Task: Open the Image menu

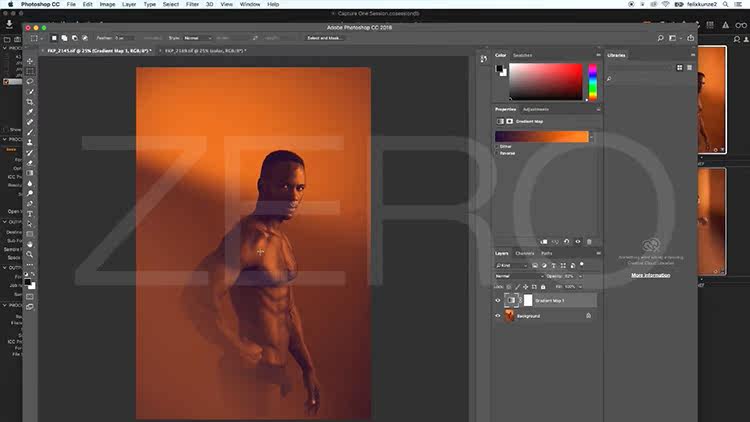Action: point(107,4)
